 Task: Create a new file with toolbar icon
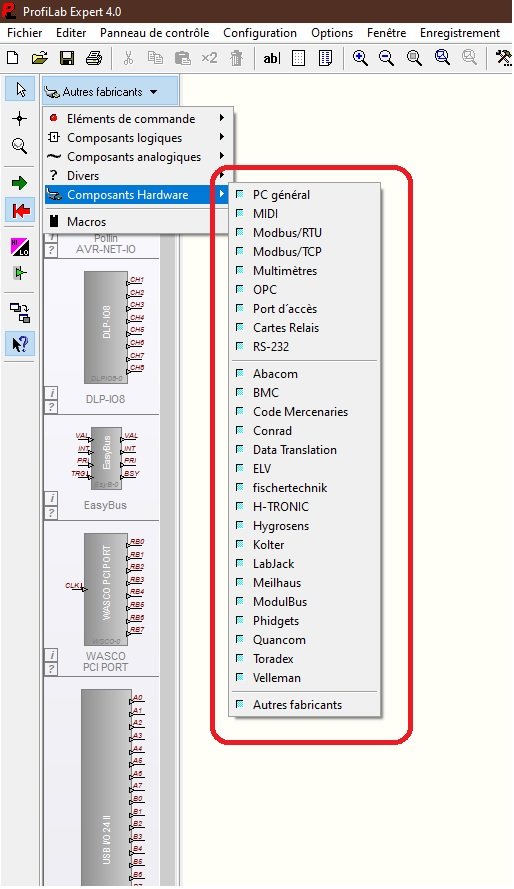12,58
